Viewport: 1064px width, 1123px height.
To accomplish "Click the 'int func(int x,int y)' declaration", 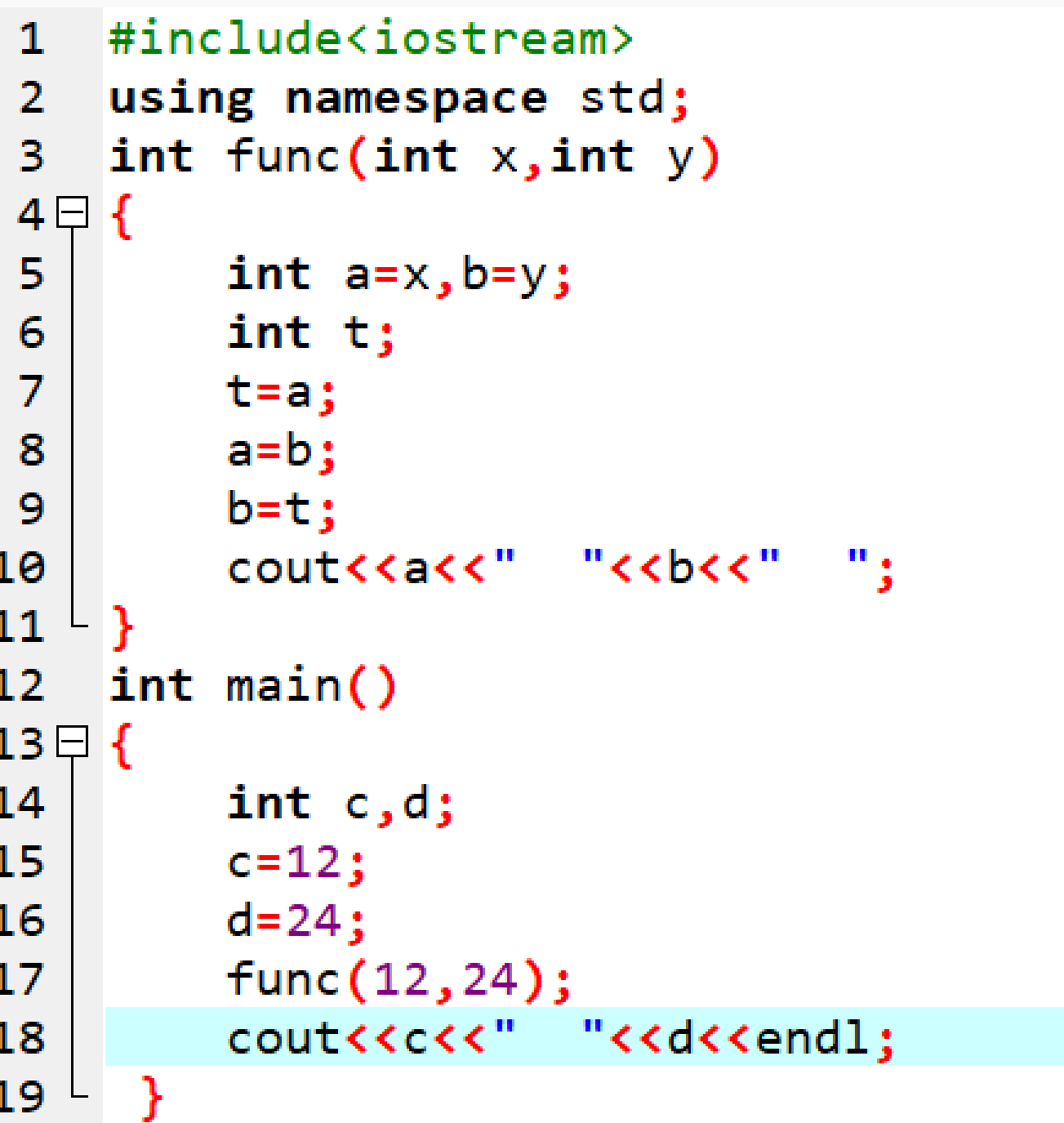I will click(x=415, y=157).
